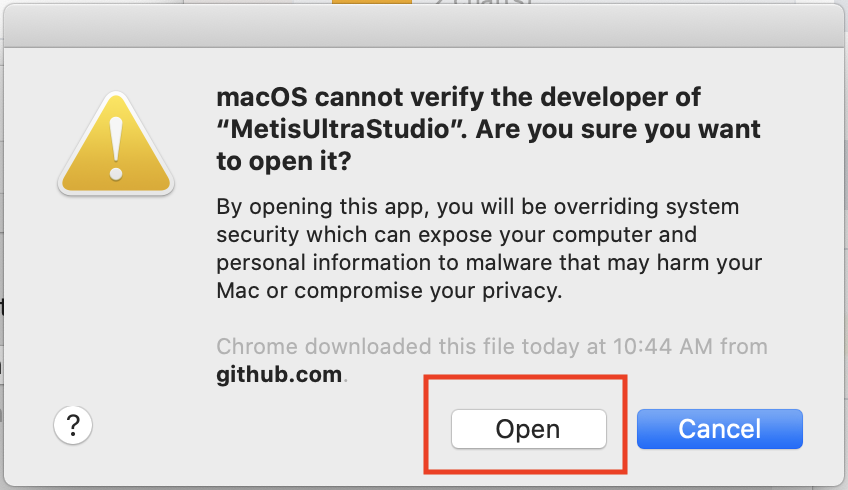This screenshot has height=490, width=848.
Task: Click the "By opening this app" text line
Action: pyautogui.click(x=478, y=207)
